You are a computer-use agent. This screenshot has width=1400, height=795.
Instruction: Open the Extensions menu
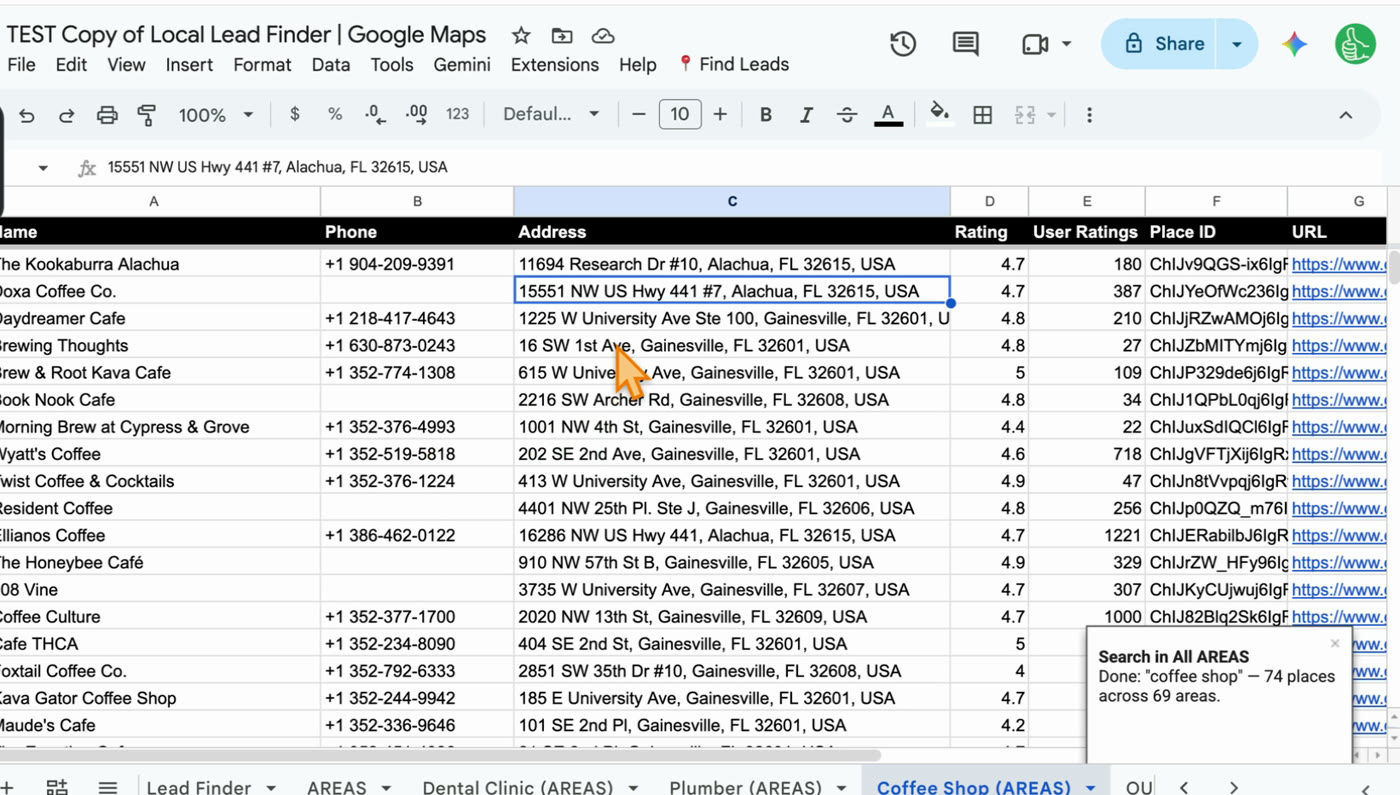point(555,65)
